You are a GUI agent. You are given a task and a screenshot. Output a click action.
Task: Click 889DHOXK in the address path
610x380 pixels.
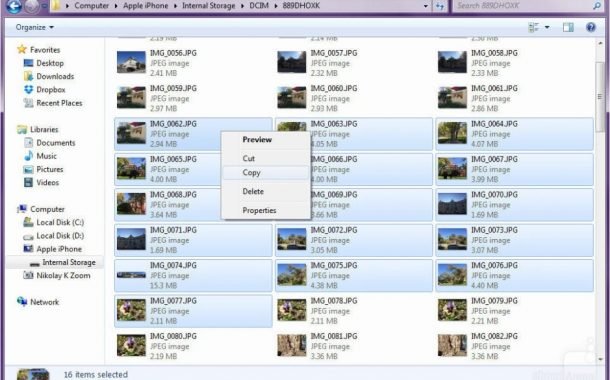(x=301, y=6)
